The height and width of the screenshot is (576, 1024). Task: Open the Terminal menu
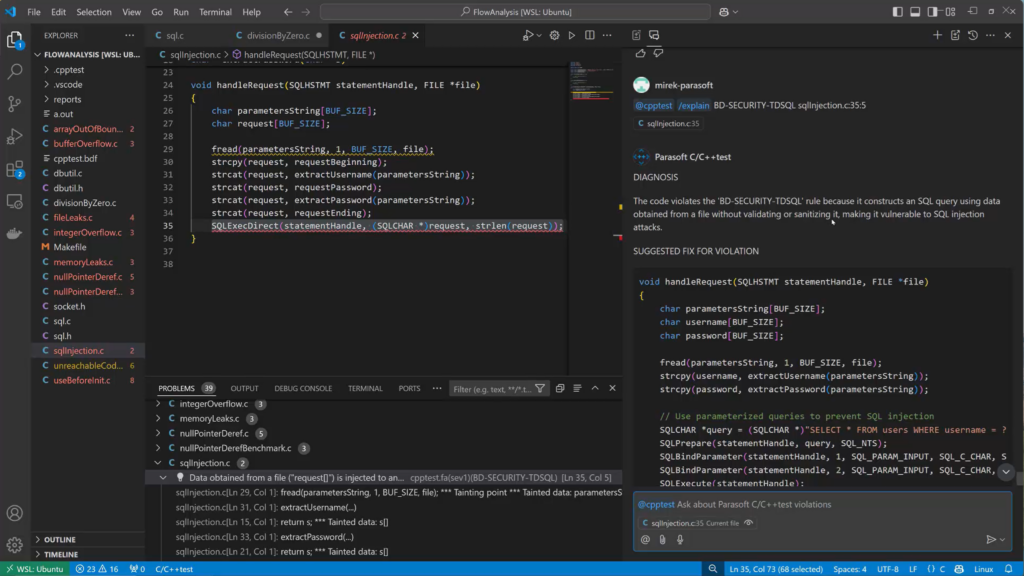point(215,12)
